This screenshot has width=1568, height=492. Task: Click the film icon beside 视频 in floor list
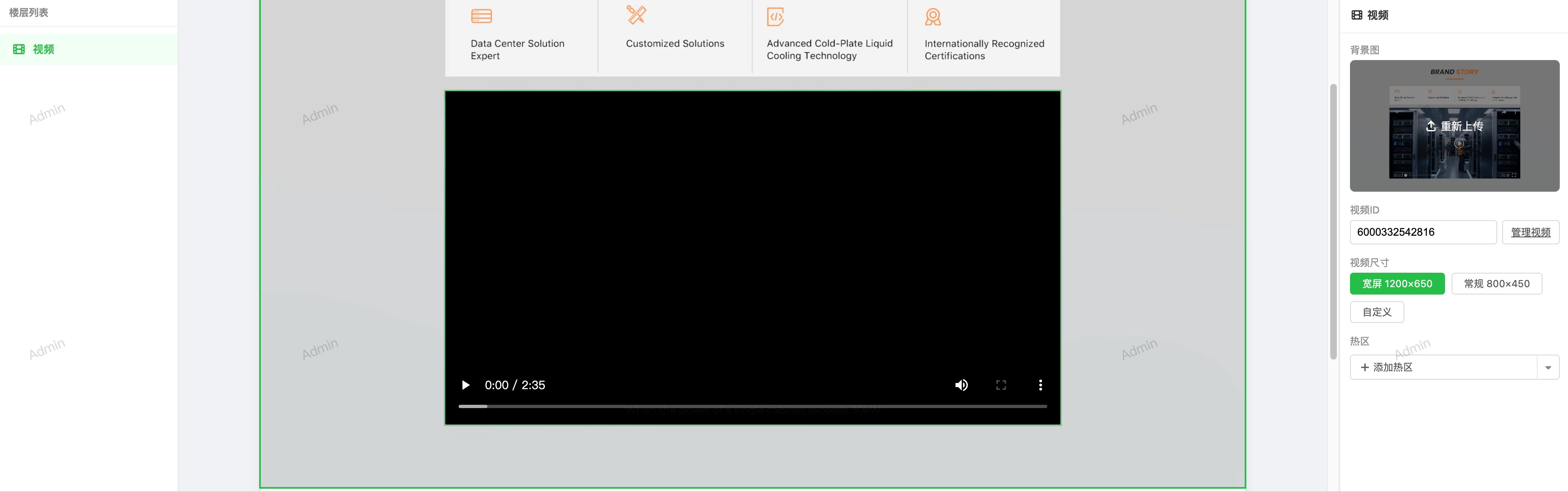19,49
